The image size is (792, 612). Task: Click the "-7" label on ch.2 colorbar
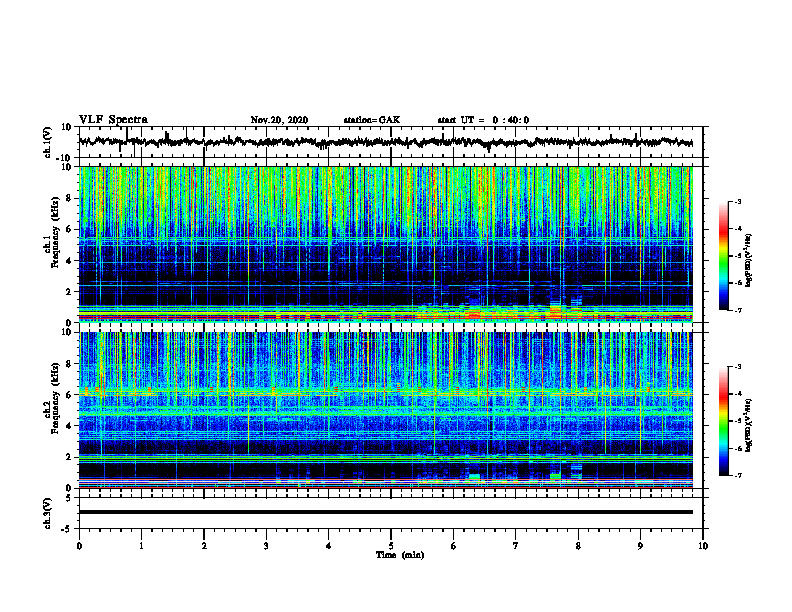pyautogui.click(x=737, y=476)
